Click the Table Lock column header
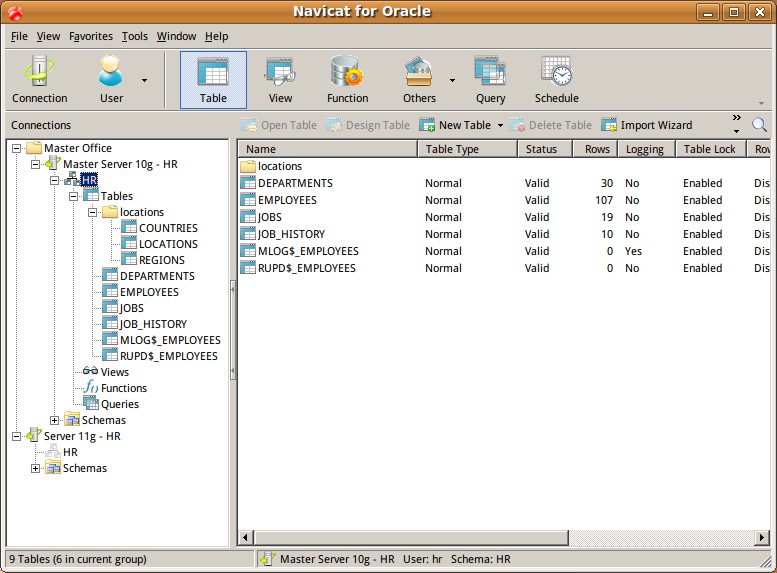The image size is (777, 573). point(711,149)
